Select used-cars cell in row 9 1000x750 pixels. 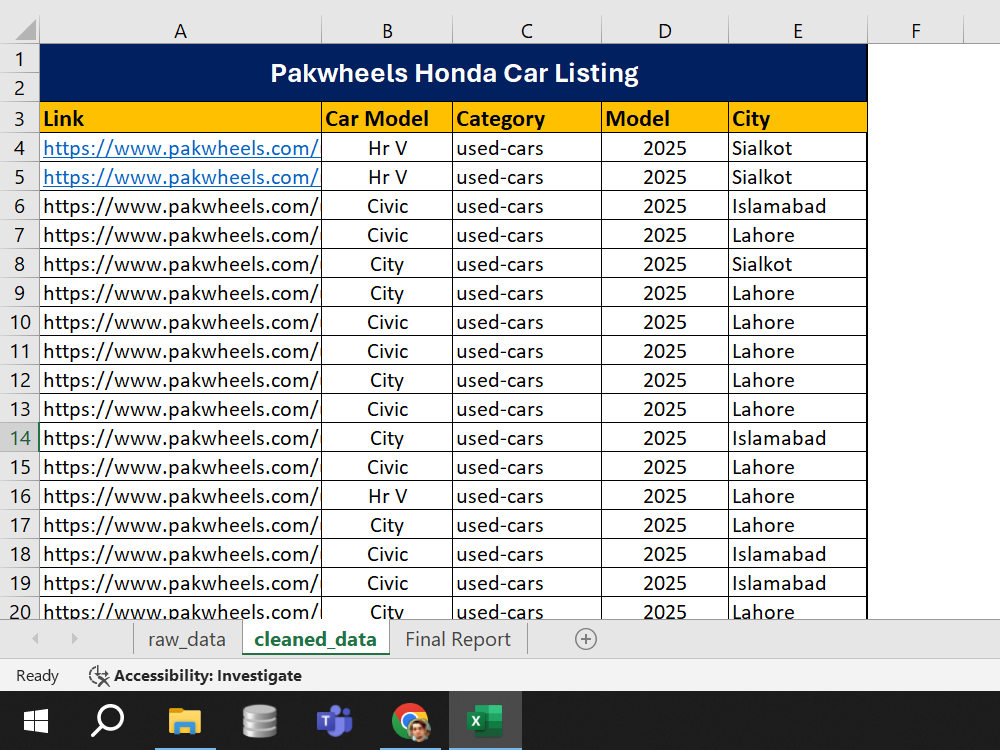(x=527, y=293)
